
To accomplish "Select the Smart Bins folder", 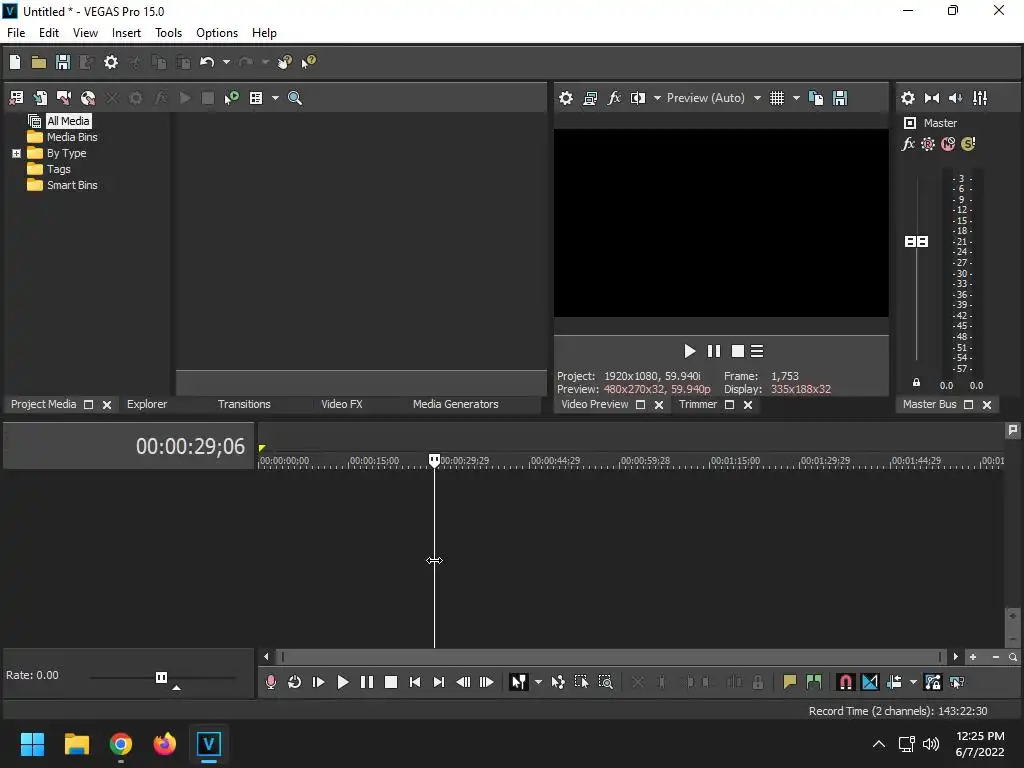I will 72,185.
